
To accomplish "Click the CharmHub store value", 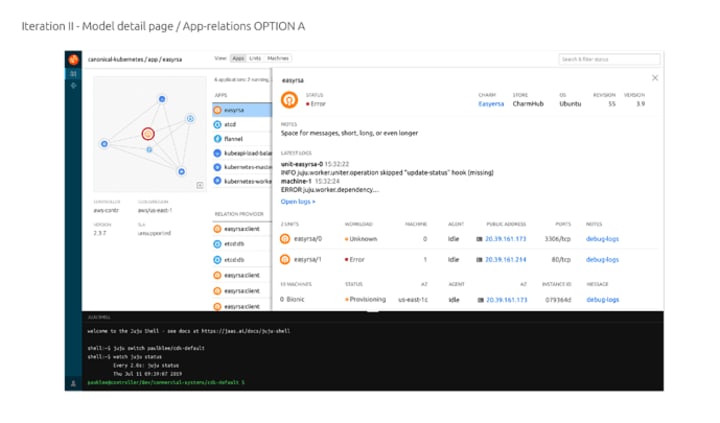I will (528, 104).
